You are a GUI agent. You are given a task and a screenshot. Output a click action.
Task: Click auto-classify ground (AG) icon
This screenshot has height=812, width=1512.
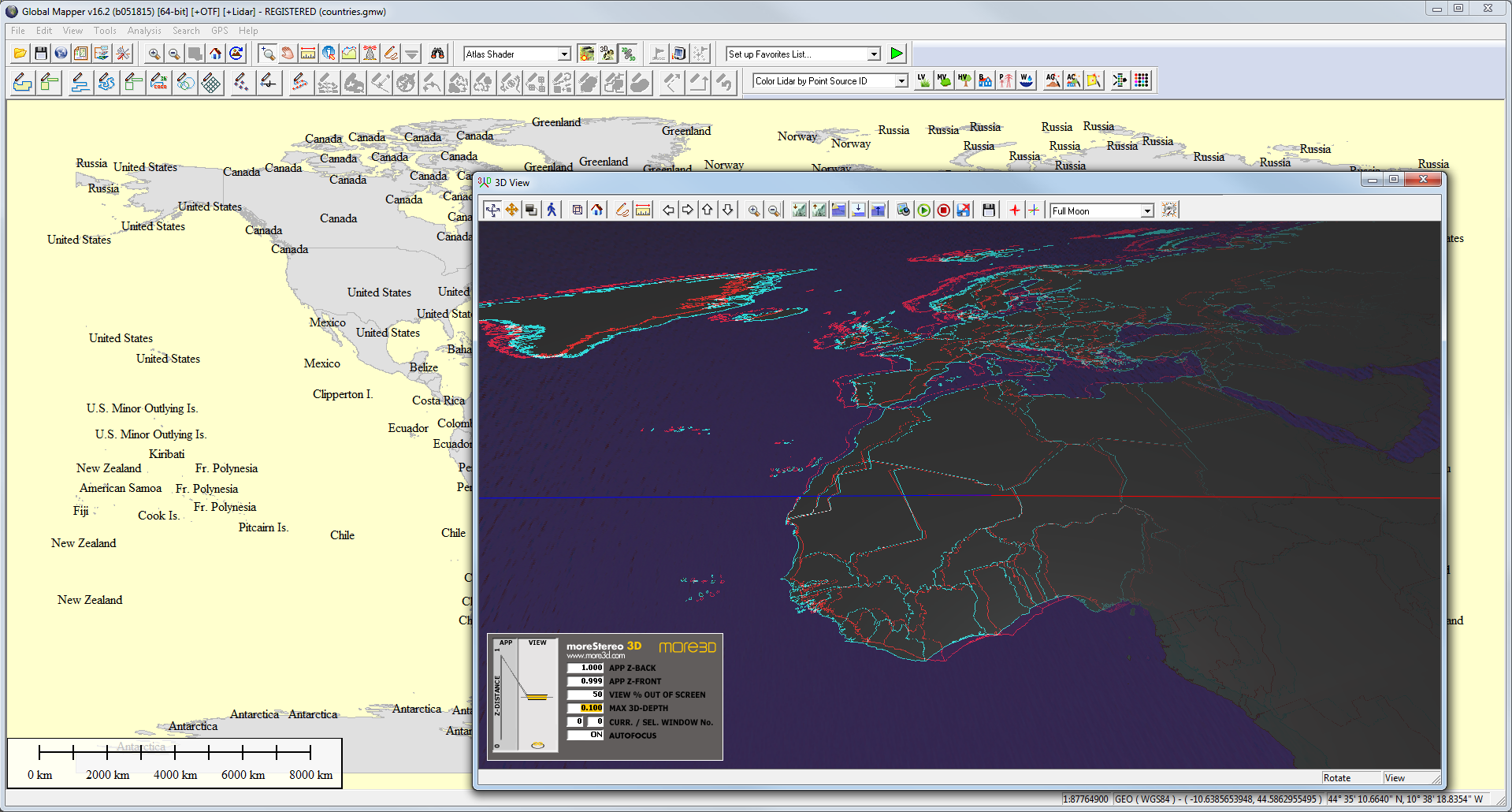pos(1053,80)
